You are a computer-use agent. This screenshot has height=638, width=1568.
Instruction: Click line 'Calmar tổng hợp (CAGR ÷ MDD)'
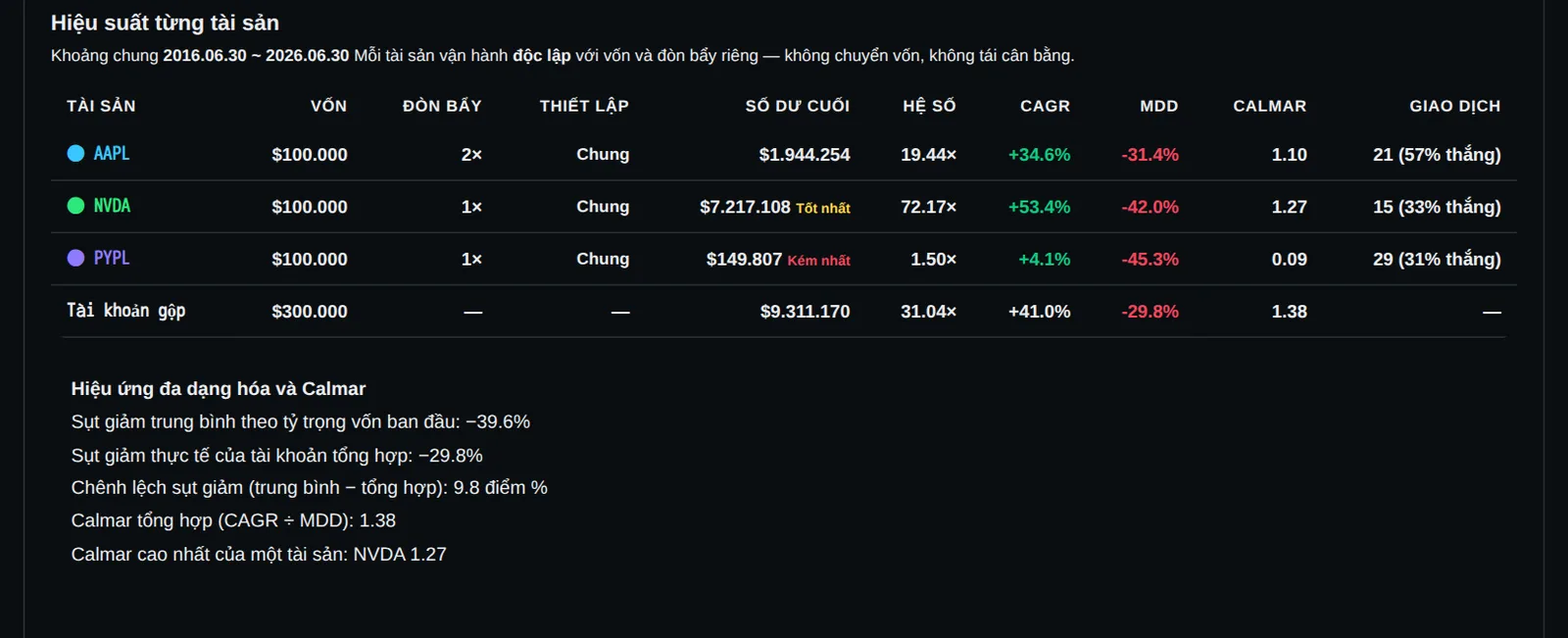coord(233,521)
